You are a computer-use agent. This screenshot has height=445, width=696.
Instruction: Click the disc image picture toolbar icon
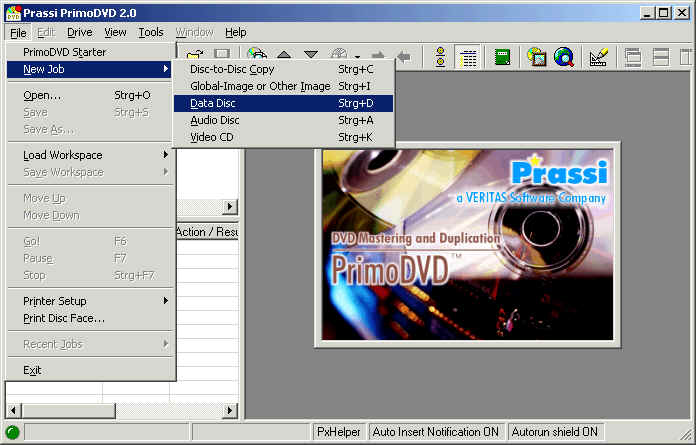[x=536, y=57]
